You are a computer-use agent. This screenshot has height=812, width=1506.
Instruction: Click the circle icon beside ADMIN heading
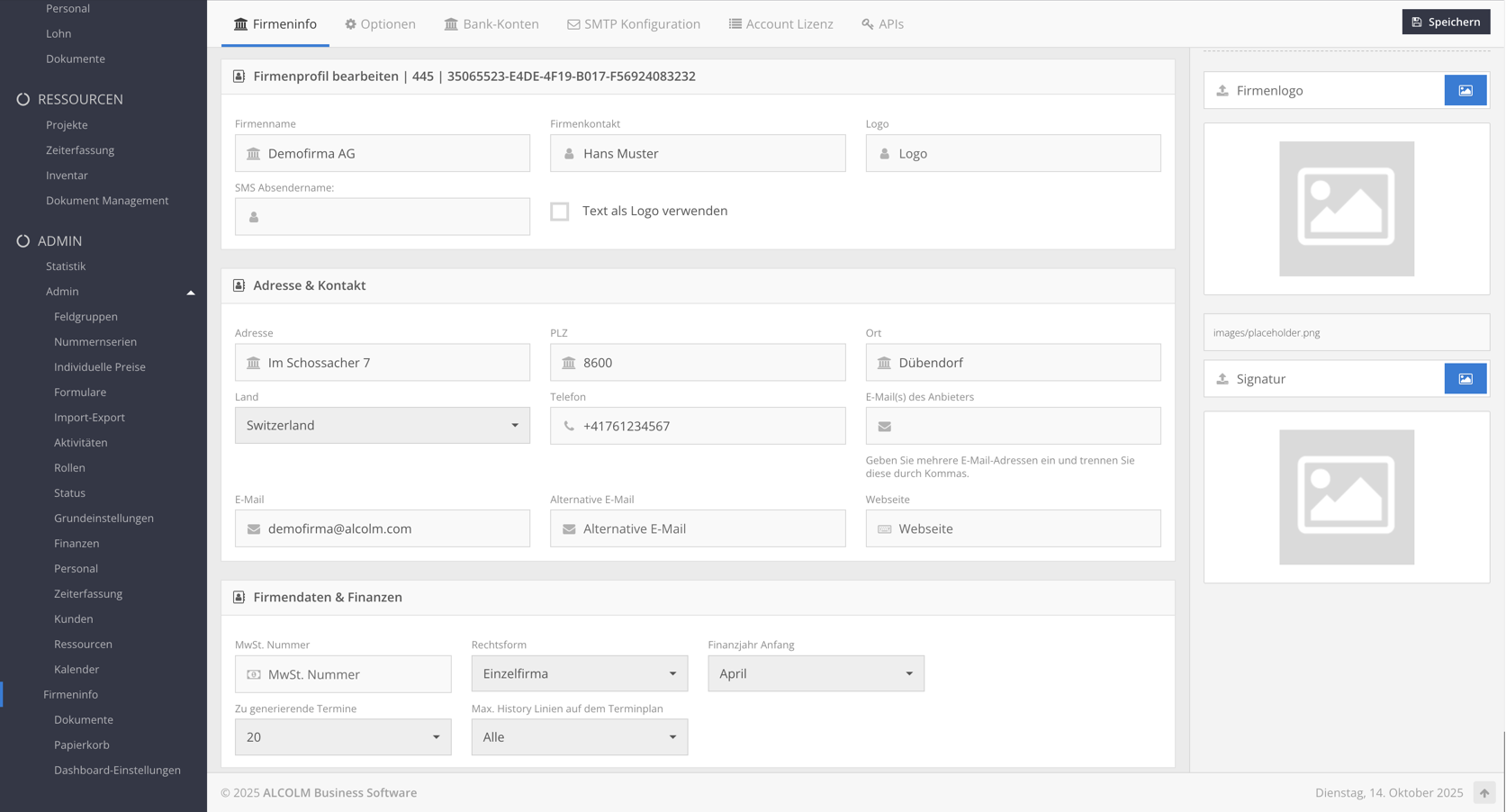[23, 241]
